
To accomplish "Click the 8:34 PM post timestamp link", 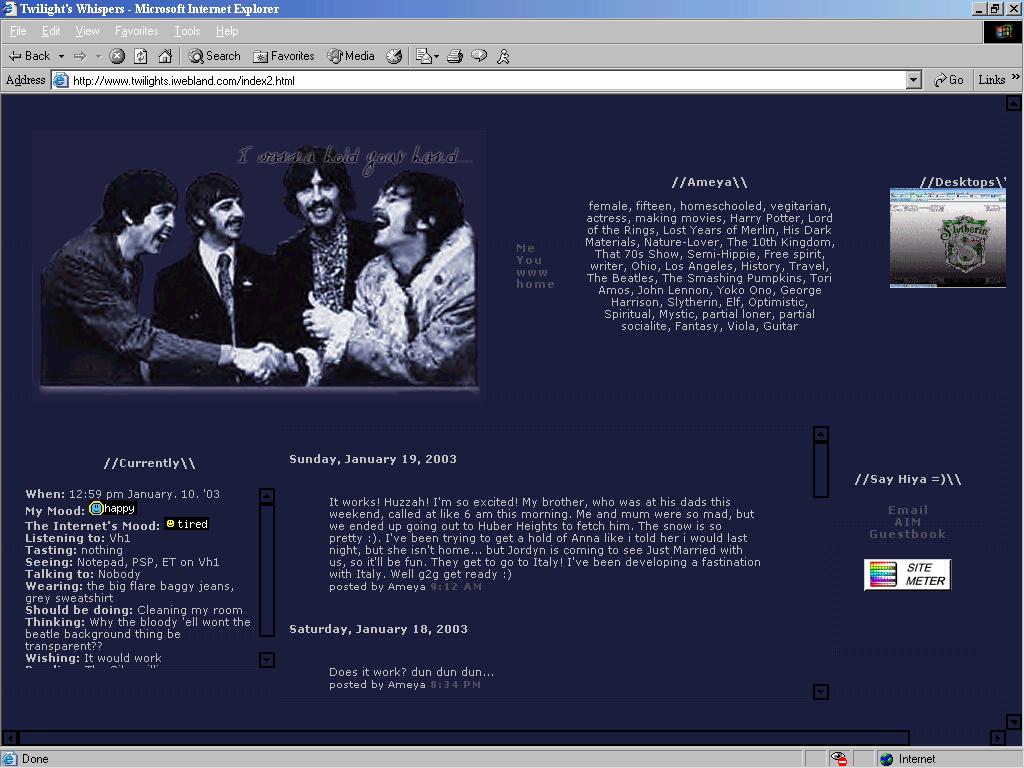I will coord(455,684).
